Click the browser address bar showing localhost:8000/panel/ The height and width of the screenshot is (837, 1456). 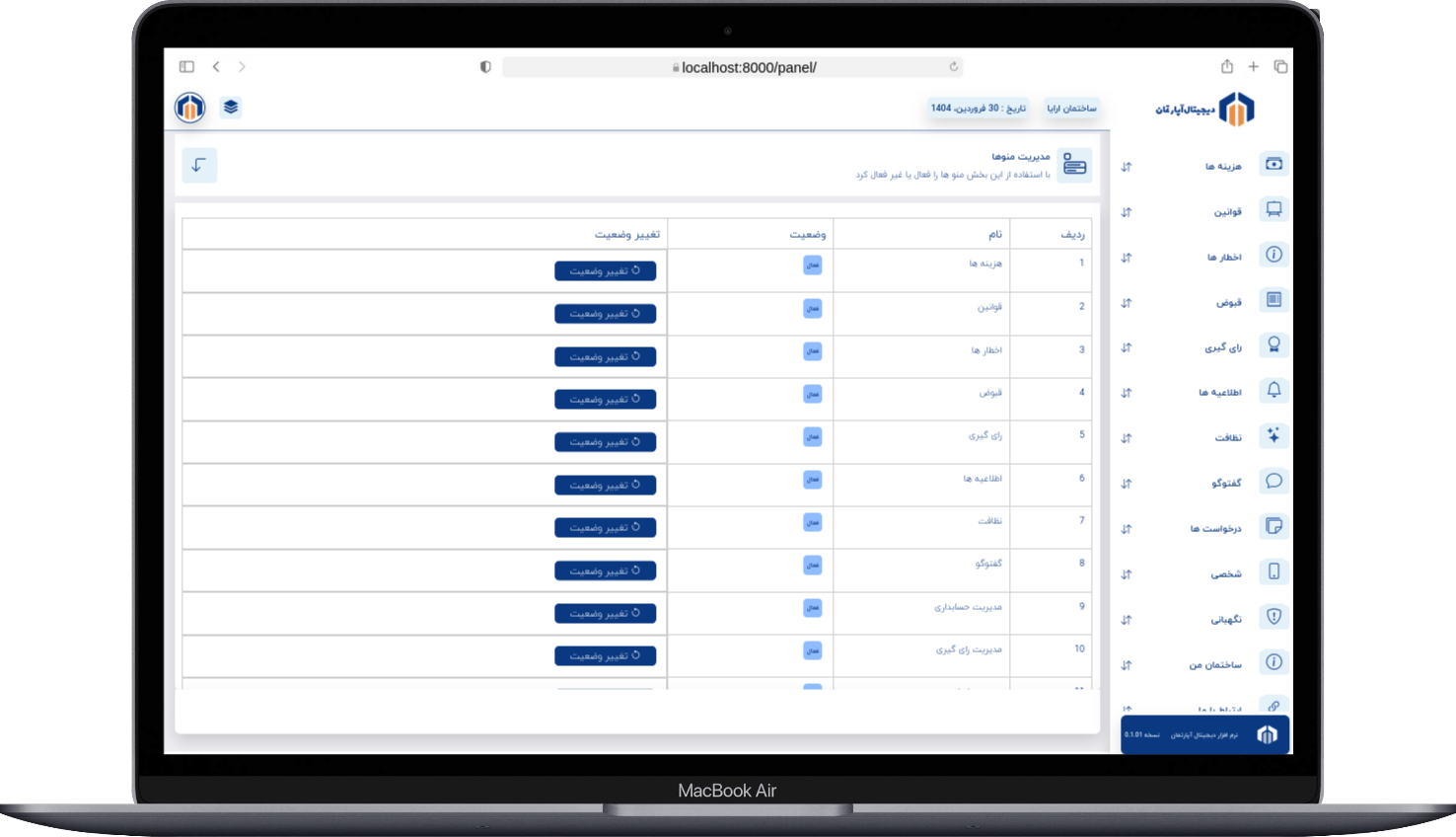pos(732,67)
